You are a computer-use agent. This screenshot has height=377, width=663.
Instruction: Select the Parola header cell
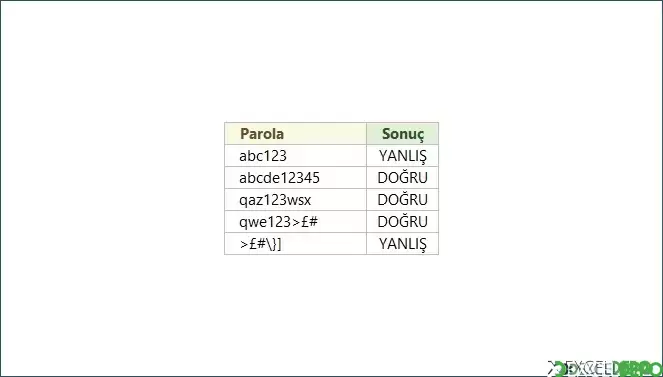[x=295, y=134]
